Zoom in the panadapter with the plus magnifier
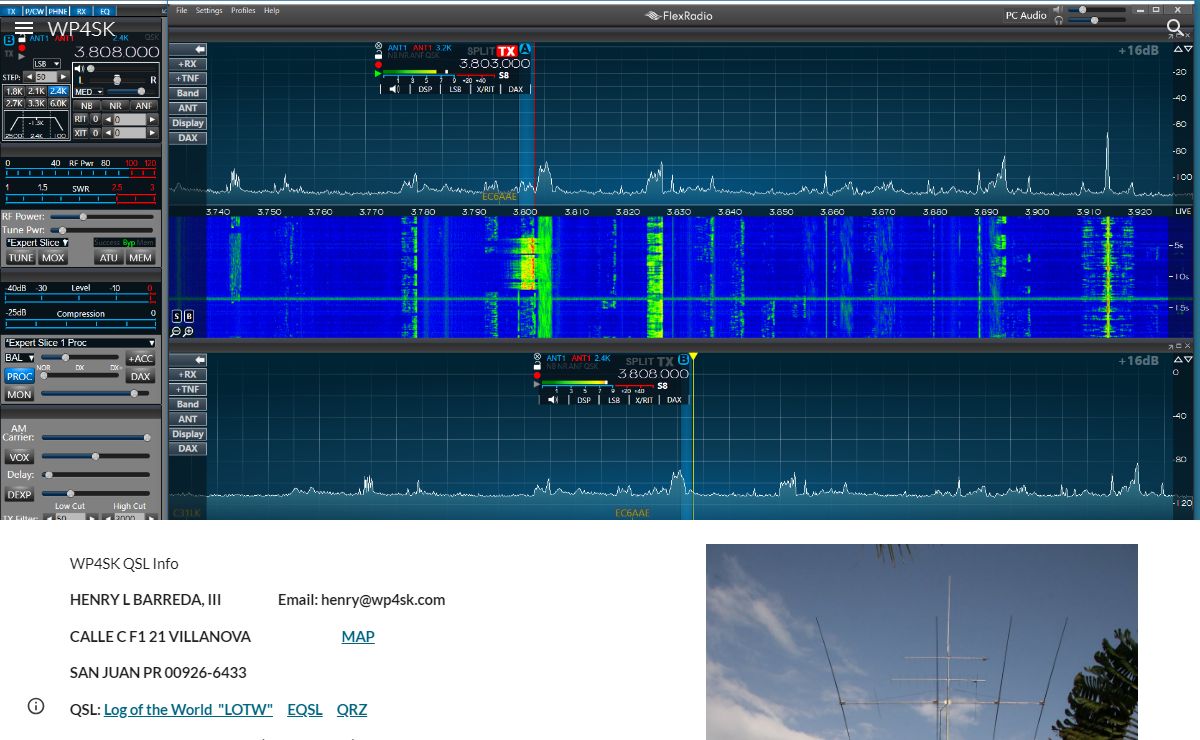Screen dimensions: 1200x740 (188, 332)
